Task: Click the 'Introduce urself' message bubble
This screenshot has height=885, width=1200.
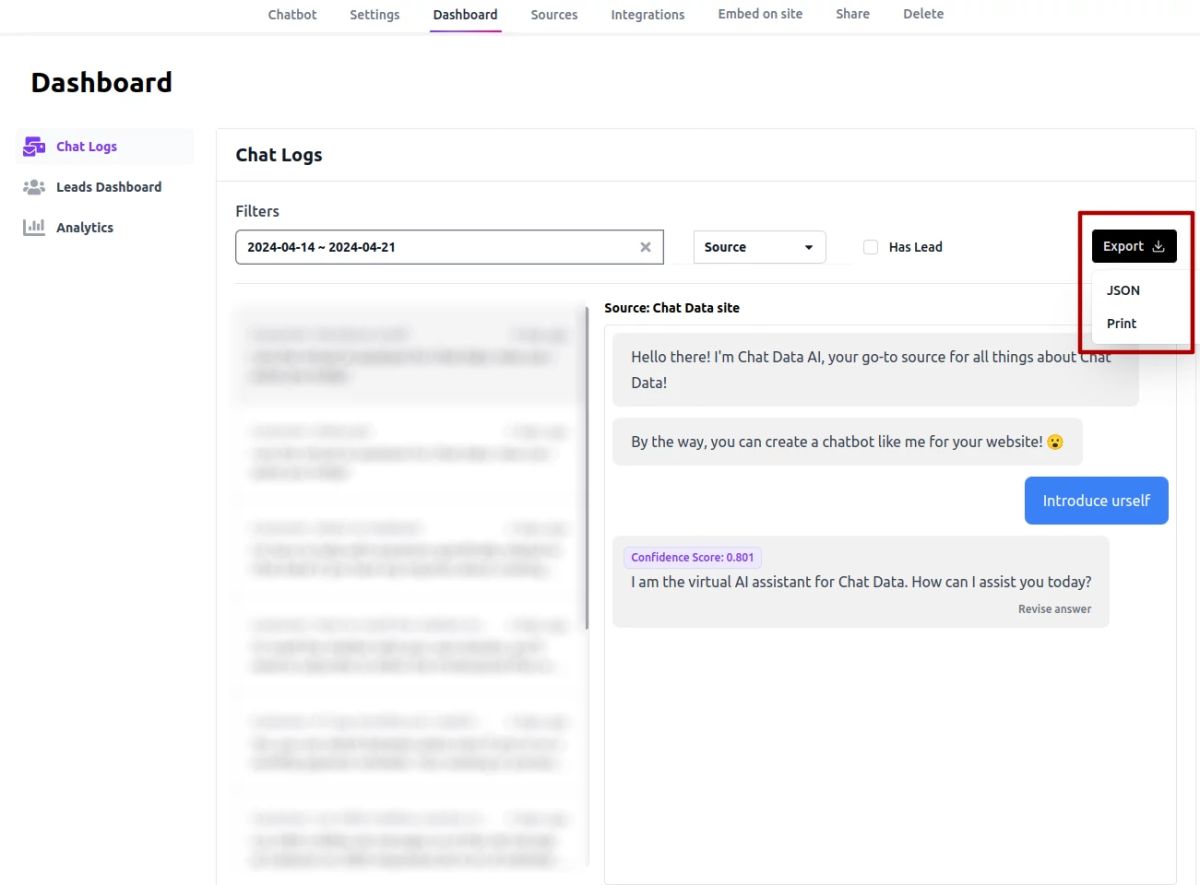Action: (1096, 500)
